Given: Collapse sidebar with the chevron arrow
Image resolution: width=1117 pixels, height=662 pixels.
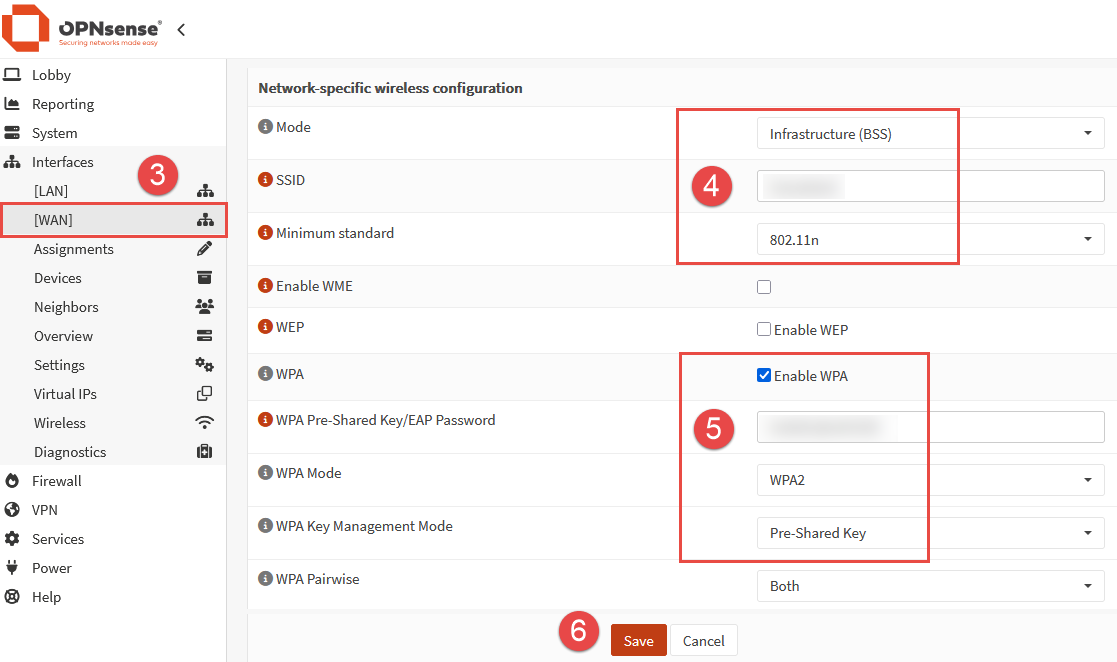Looking at the screenshot, I should (x=181, y=30).
